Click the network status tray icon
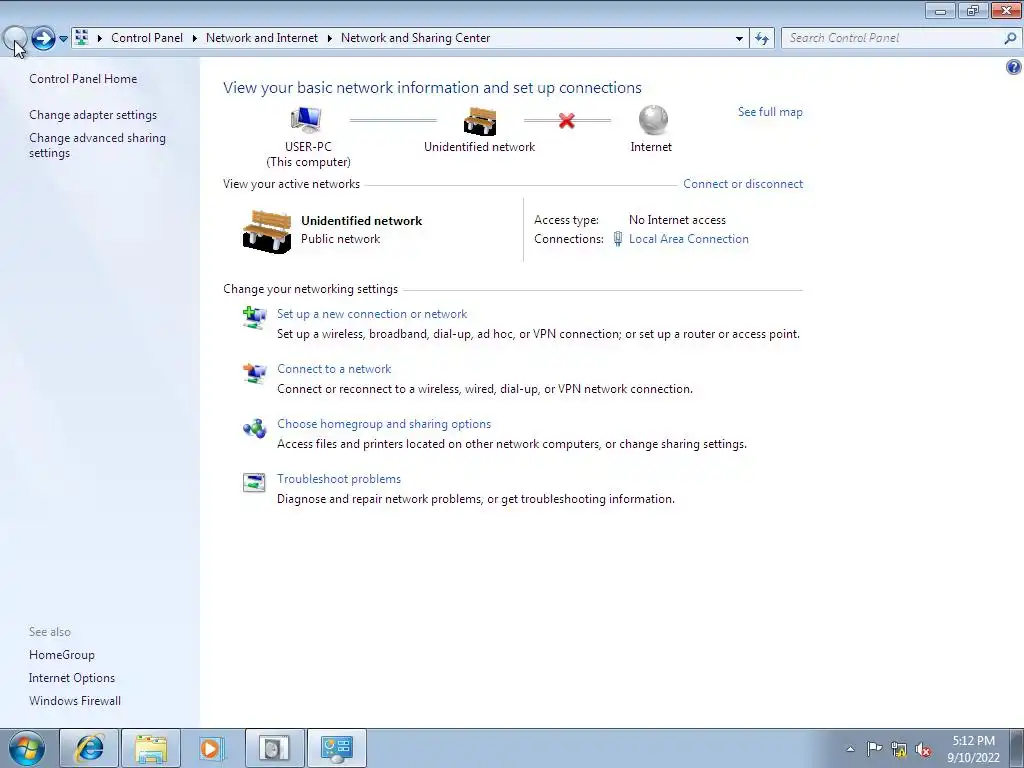 (x=899, y=749)
